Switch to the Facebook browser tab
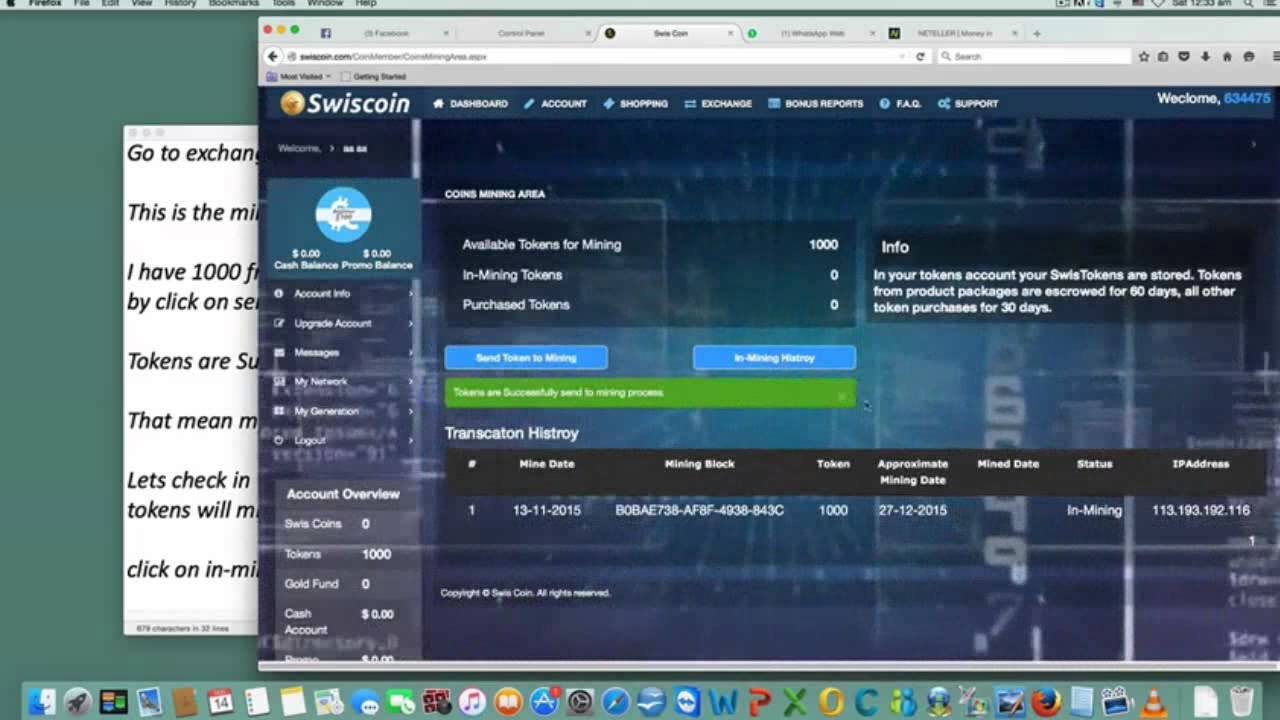The width and height of the screenshot is (1280, 720). pyautogui.click(x=385, y=33)
